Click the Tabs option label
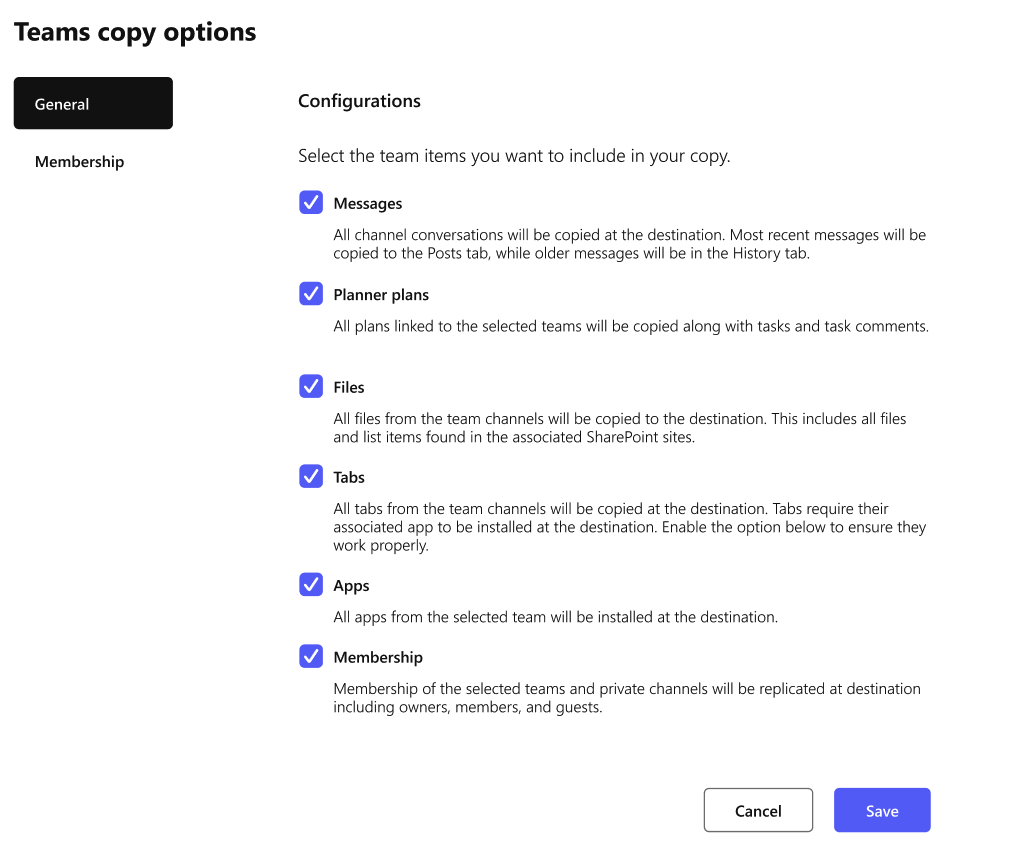The width and height of the screenshot is (1012, 849). click(x=349, y=477)
